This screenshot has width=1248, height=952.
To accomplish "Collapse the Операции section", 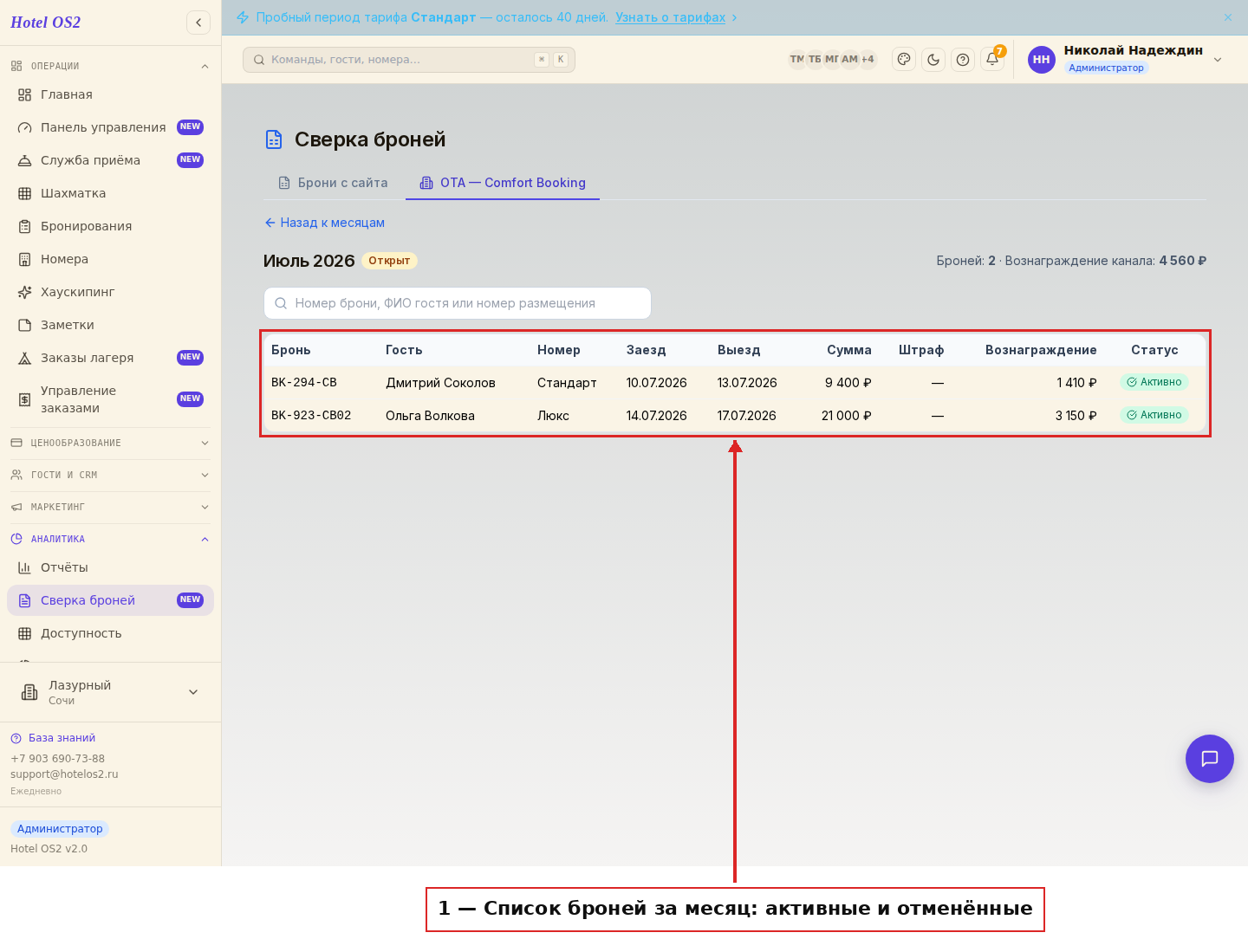I will [110, 66].
